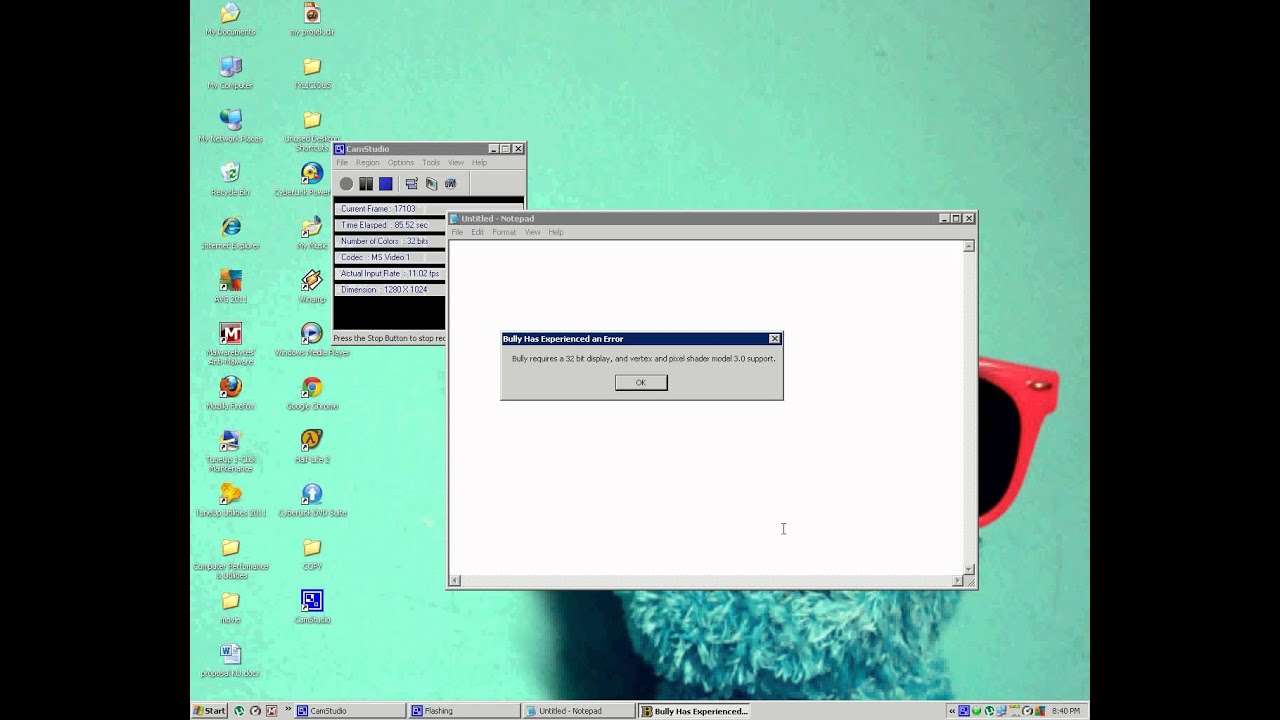The image size is (1280, 720).
Task: Click OK in the Bully error dialog
Action: pos(641,382)
